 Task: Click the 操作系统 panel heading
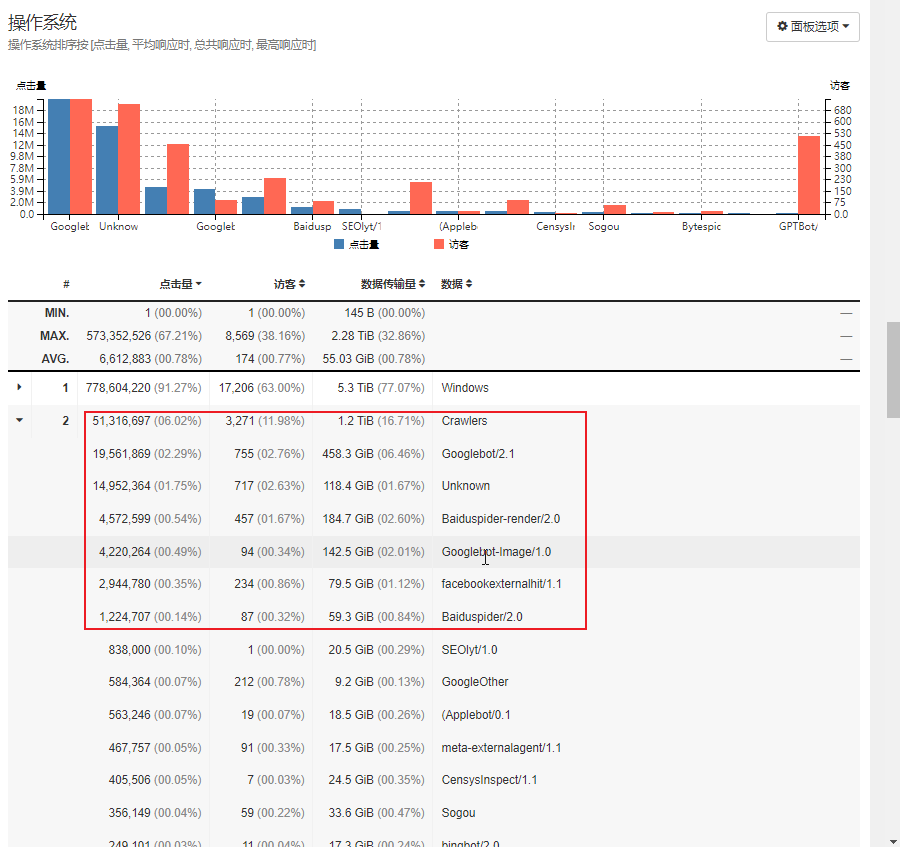pos(43,22)
